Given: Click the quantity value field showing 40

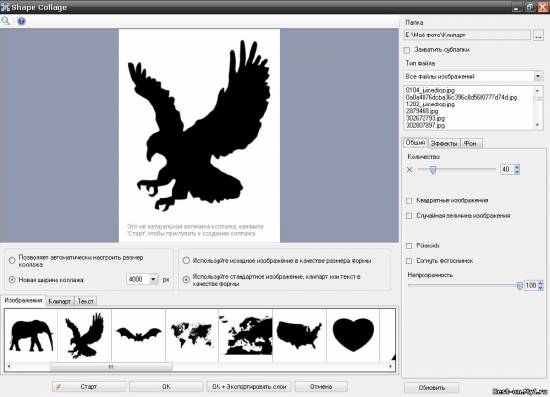Looking at the screenshot, I should point(507,169).
